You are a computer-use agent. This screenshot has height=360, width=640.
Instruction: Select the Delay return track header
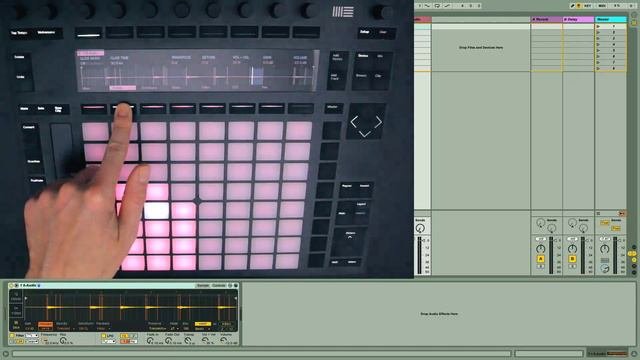578,19
